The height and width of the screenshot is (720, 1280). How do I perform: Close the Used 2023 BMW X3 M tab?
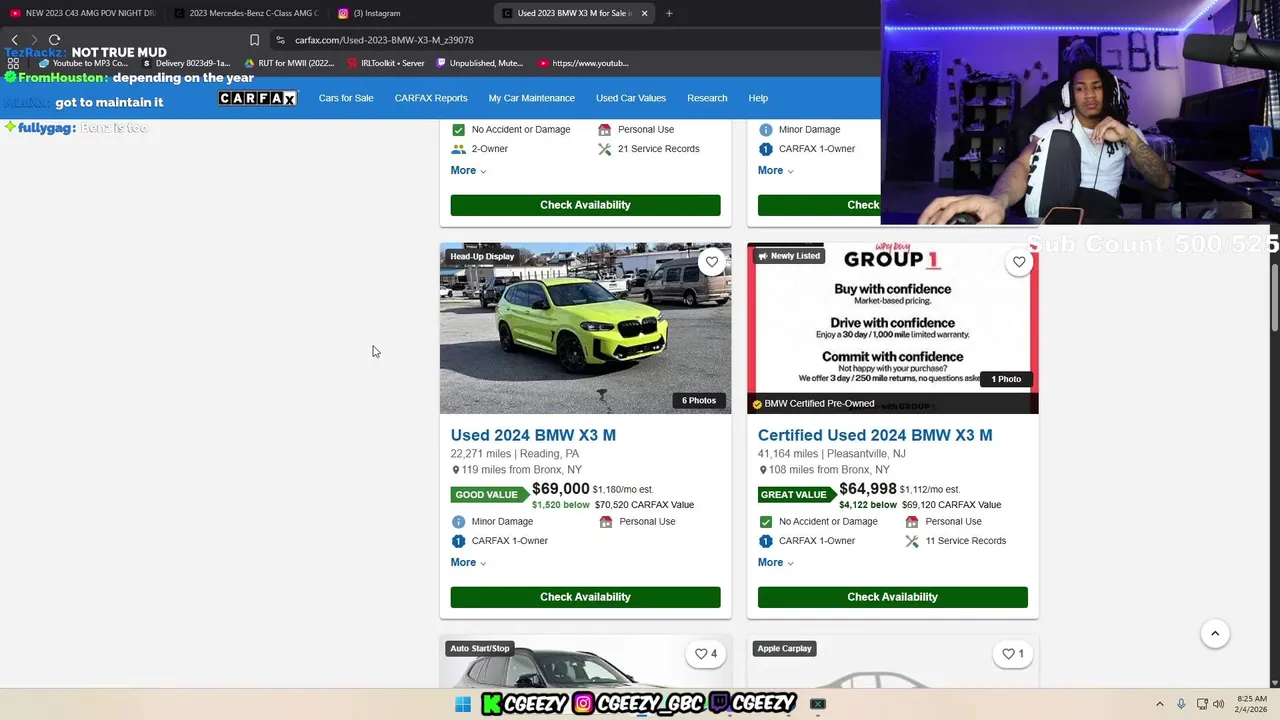pos(644,13)
